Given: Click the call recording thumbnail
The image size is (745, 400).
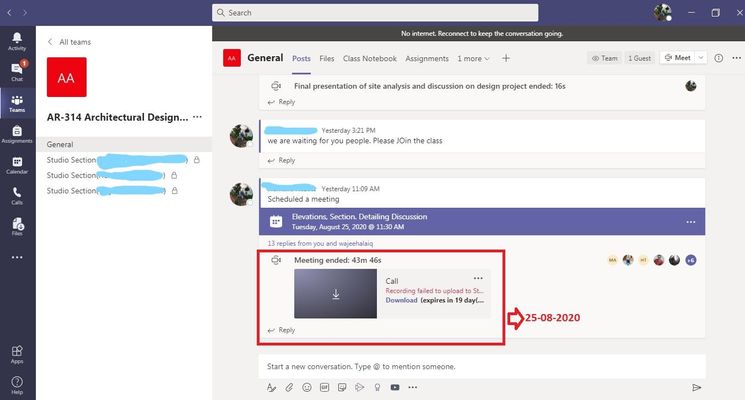Looking at the screenshot, I should tap(335, 294).
